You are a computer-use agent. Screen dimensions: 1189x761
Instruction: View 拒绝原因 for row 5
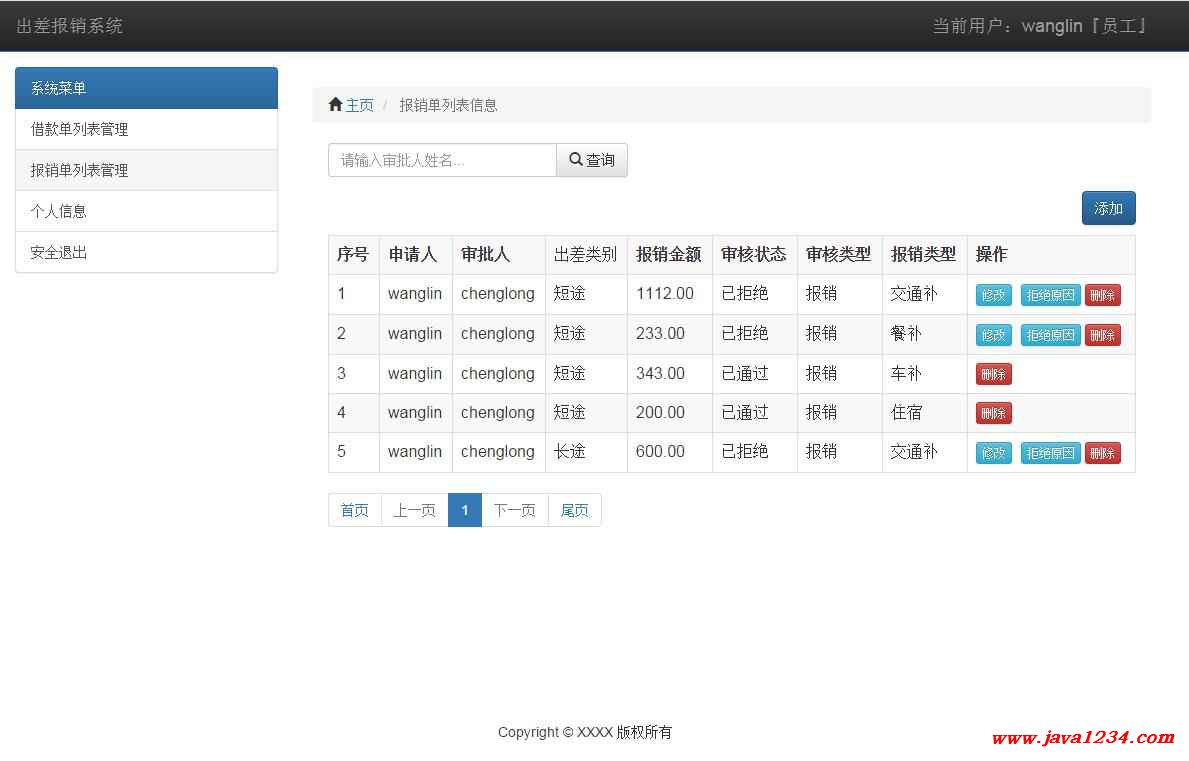coord(1050,453)
